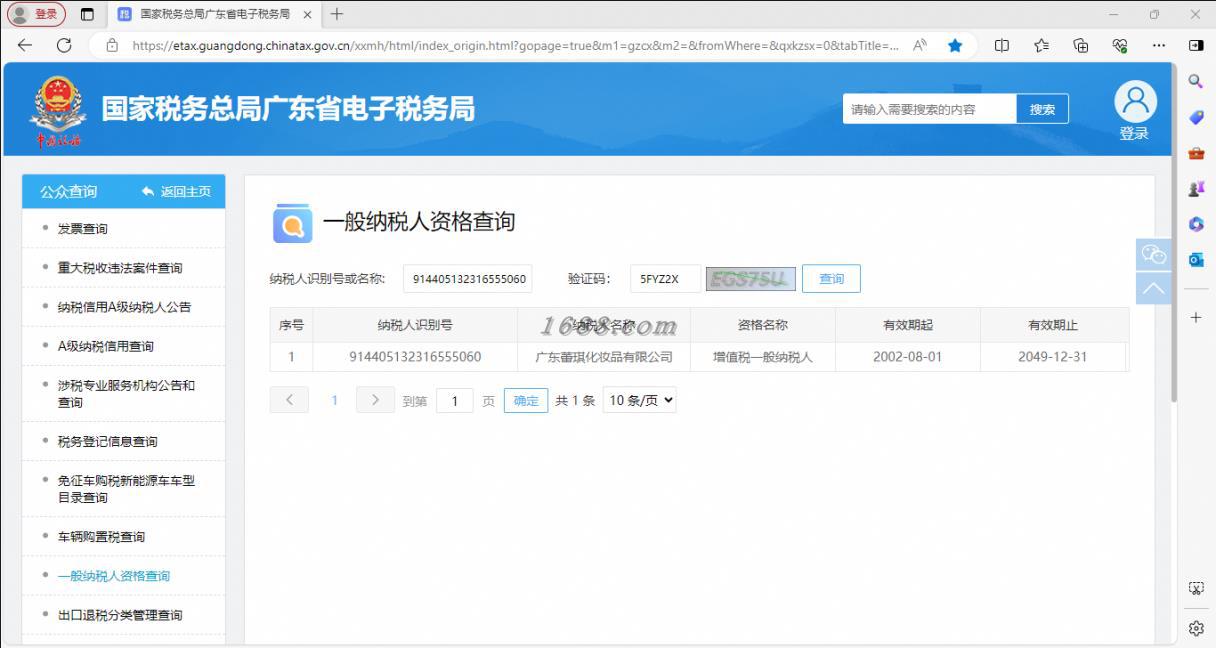Toggle the Edge sidebar panel icon

pyautogui.click(x=1196, y=45)
